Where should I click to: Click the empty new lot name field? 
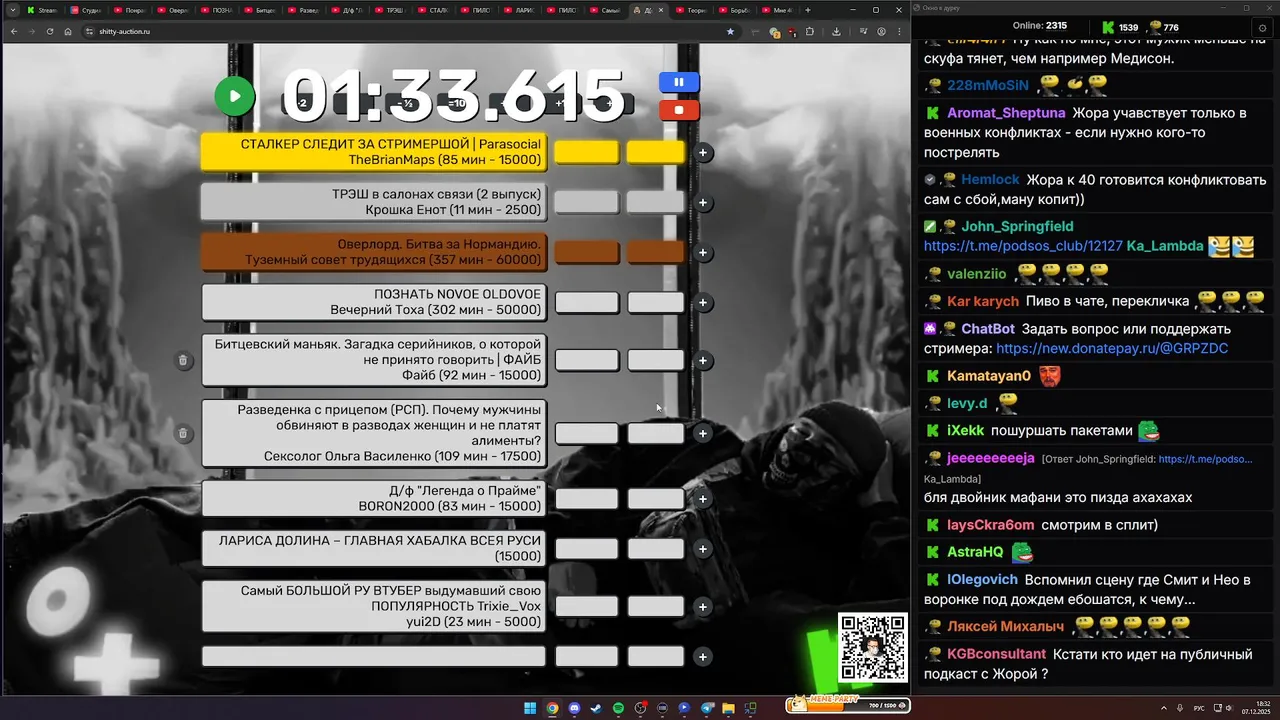[374, 656]
